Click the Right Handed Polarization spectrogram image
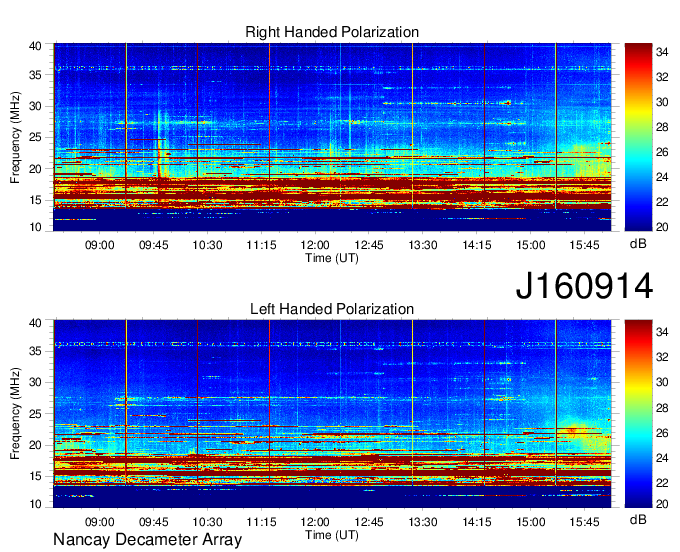680x552 pixels. 332,137
